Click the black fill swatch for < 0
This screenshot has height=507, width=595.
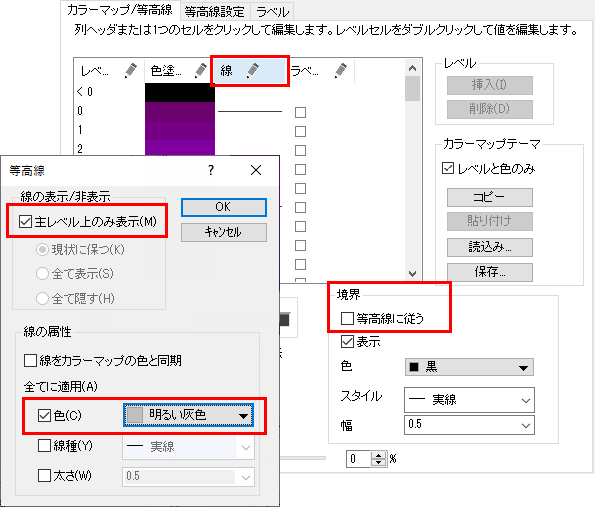[180, 92]
